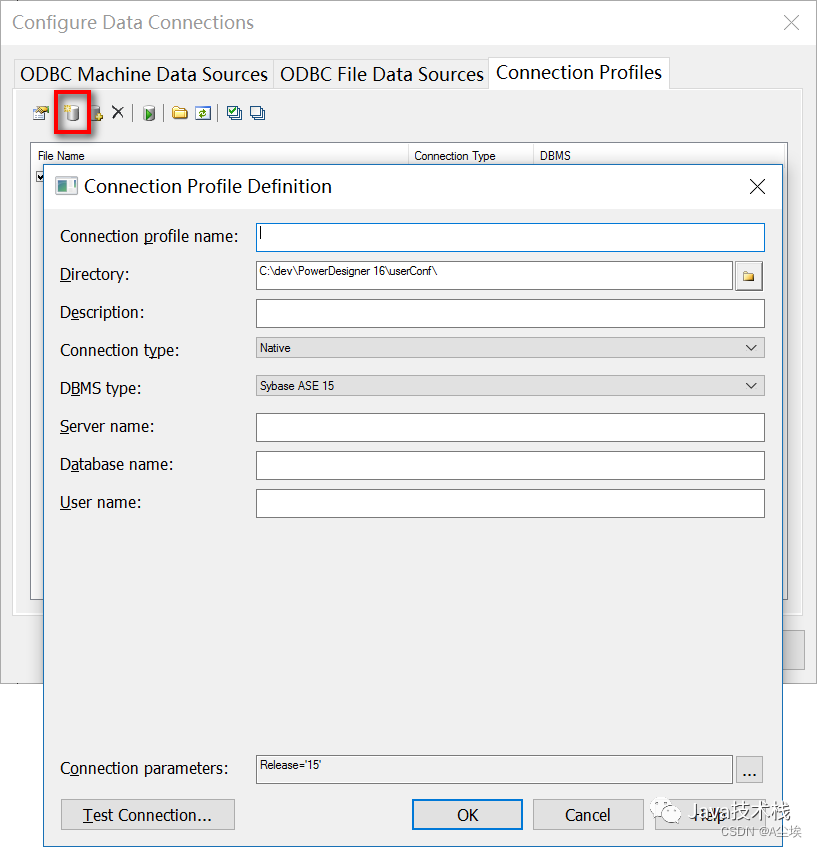The height and width of the screenshot is (847, 817).
Task: Close the Configure Data Connections window
Action: coord(792,23)
